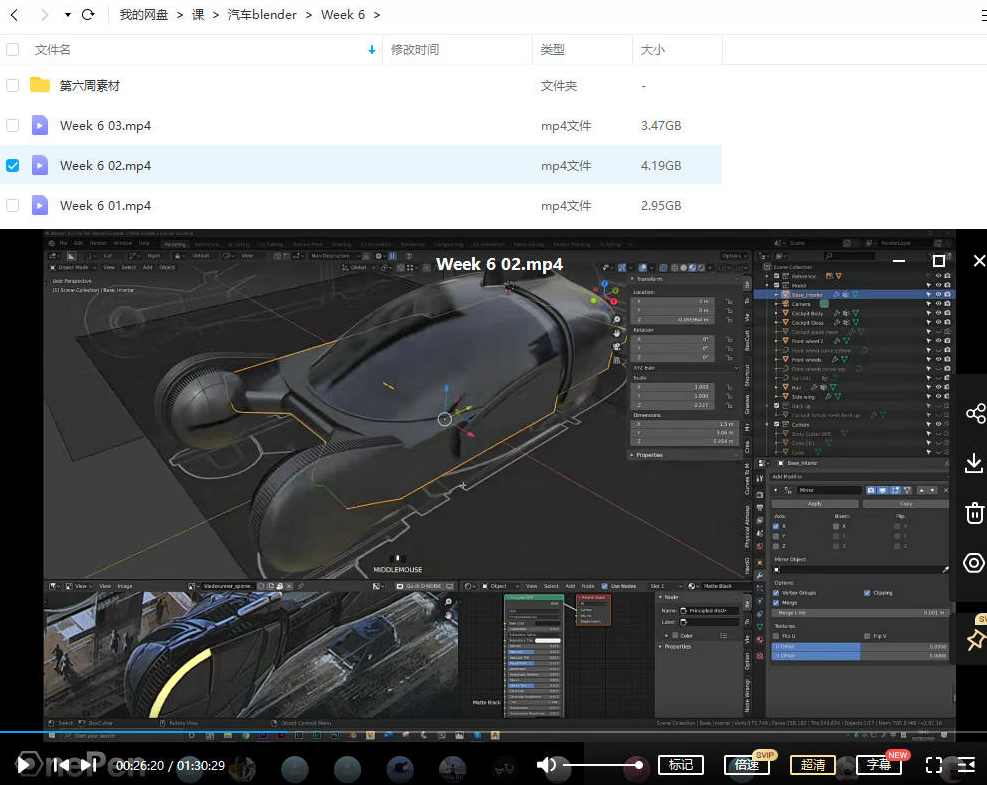The width and height of the screenshot is (987, 785).
Task: Skip to the next video
Action: click(90, 765)
